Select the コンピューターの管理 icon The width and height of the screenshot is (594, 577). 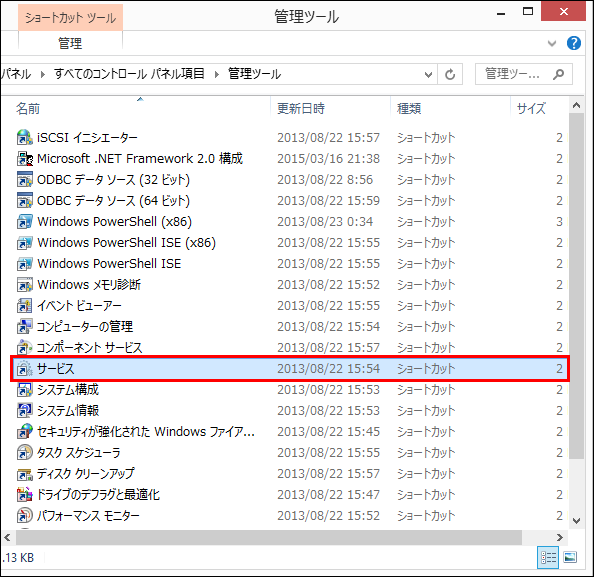coord(25,326)
